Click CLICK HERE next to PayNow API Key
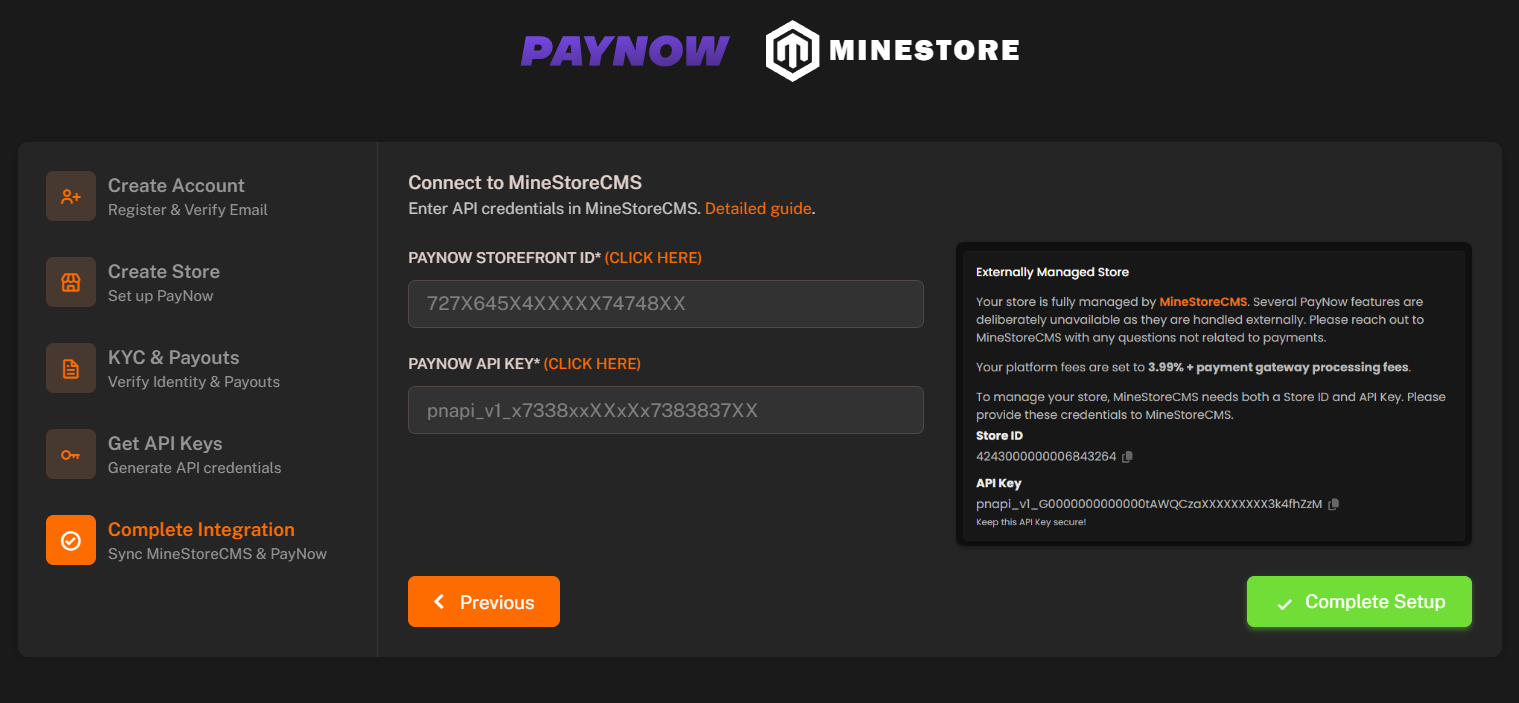 (x=592, y=363)
